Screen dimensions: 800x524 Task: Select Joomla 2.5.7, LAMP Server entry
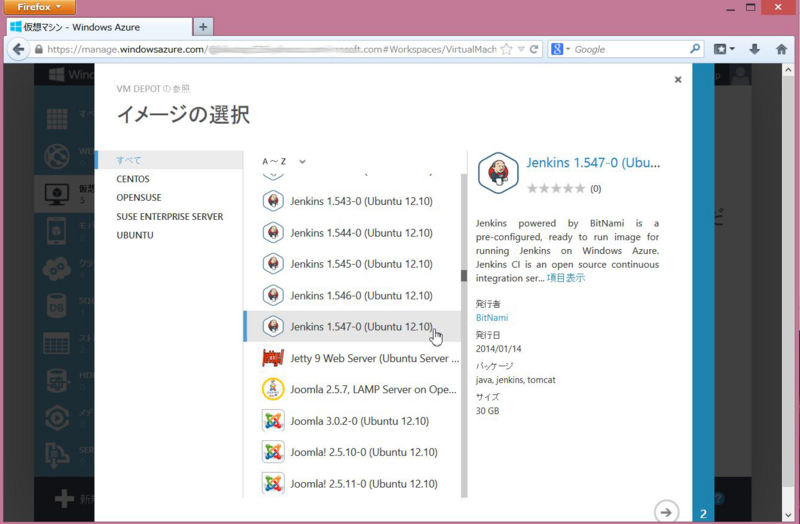pyautogui.click(x=352, y=389)
